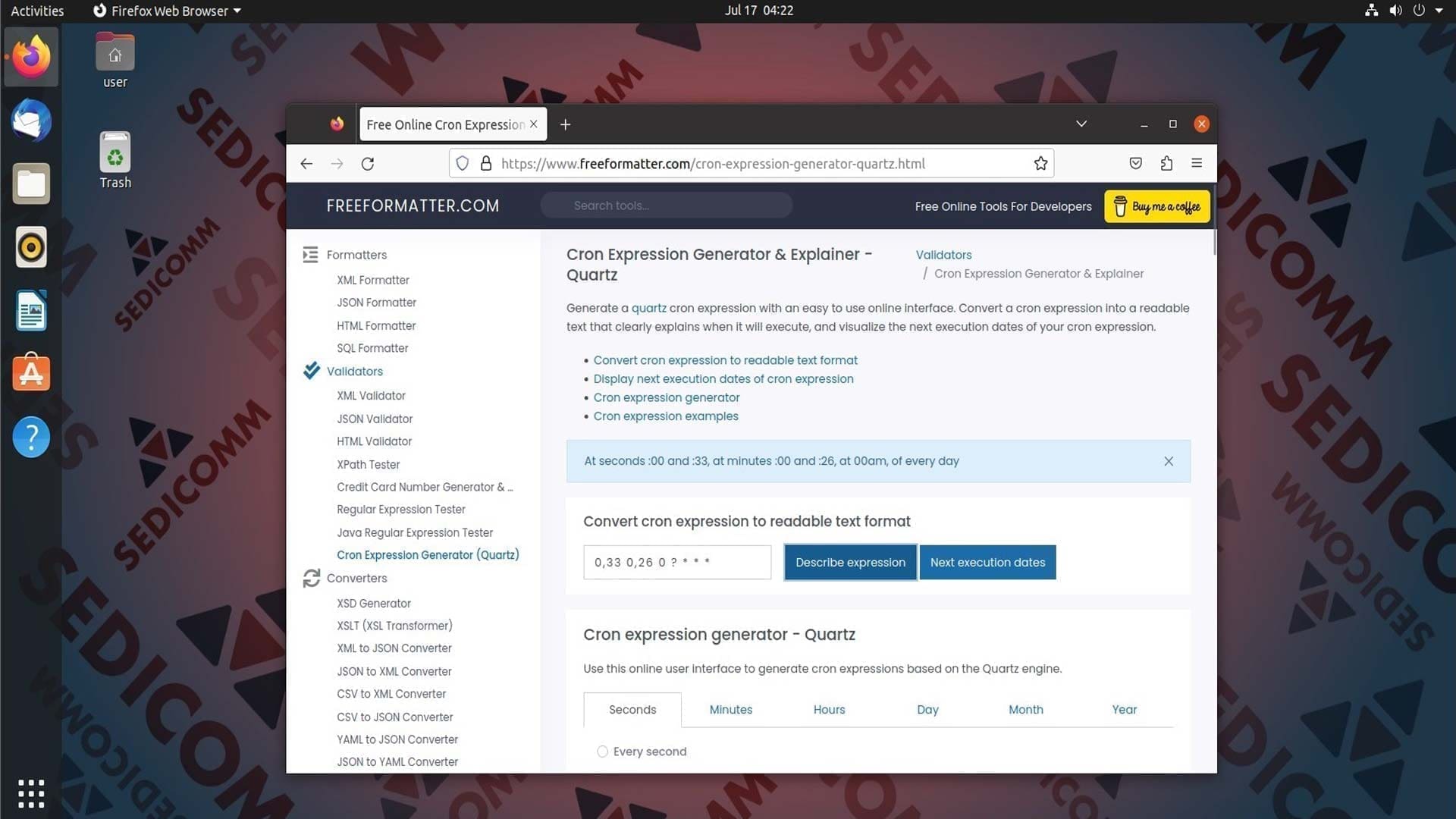Bookmark this page with the star icon
Screen dimensions: 1456x819
click(x=1040, y=164)
